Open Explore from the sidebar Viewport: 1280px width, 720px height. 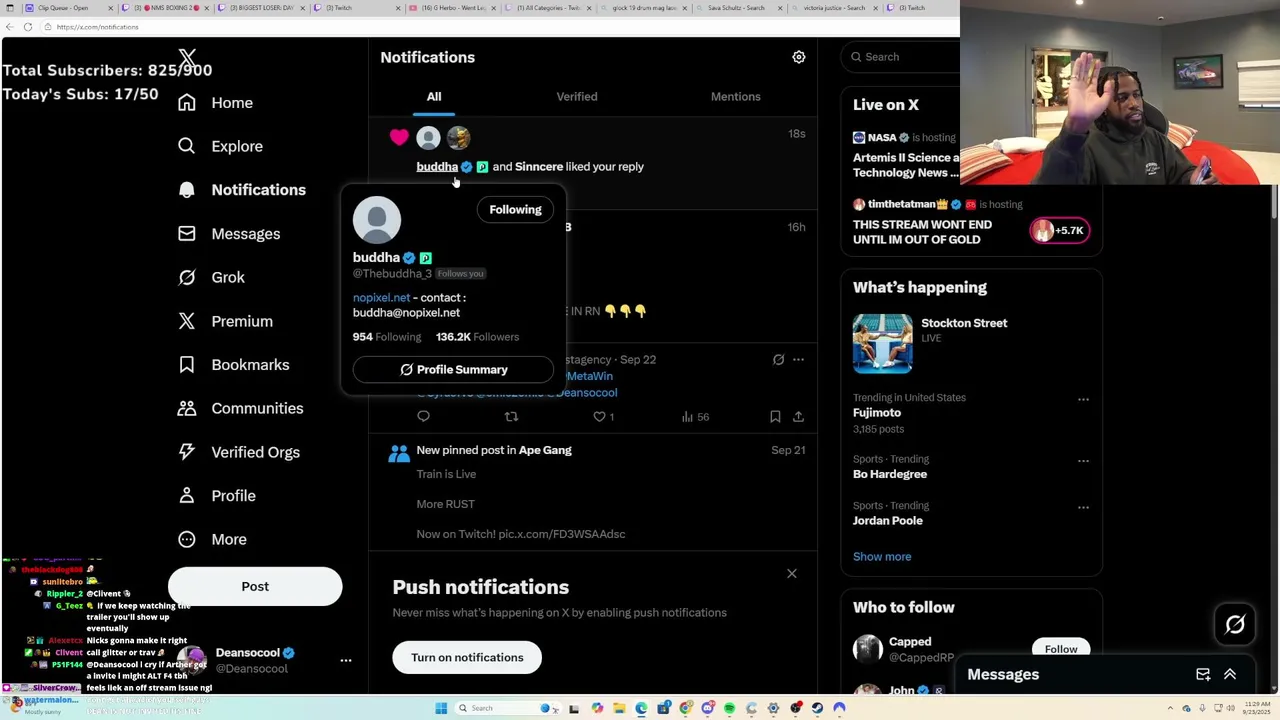point(221,146)
